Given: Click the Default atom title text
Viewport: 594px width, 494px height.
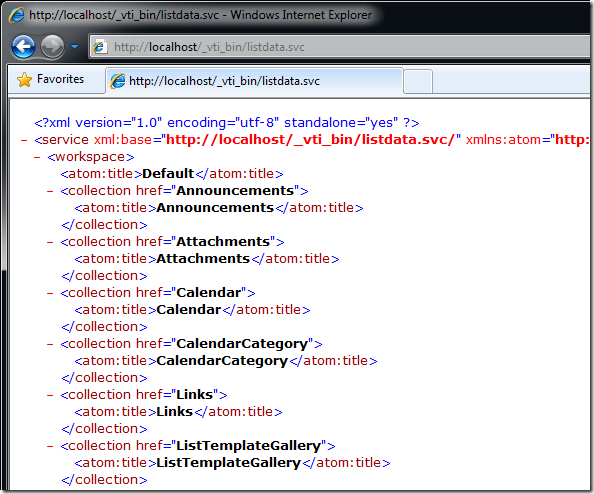Looking at the screenshot, I should [168, 174].
